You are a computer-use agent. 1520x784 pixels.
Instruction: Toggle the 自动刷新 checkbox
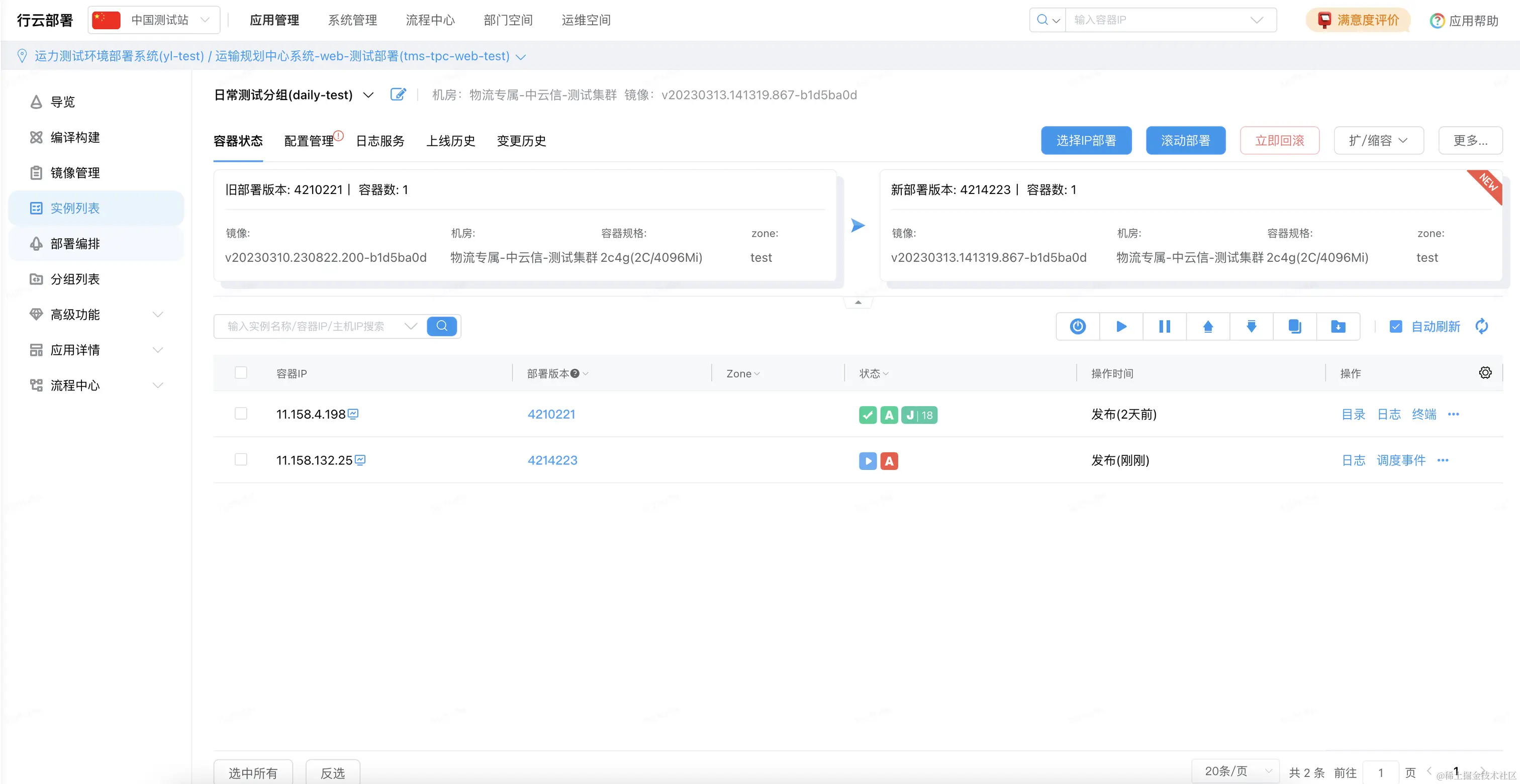coord(1395,326)
